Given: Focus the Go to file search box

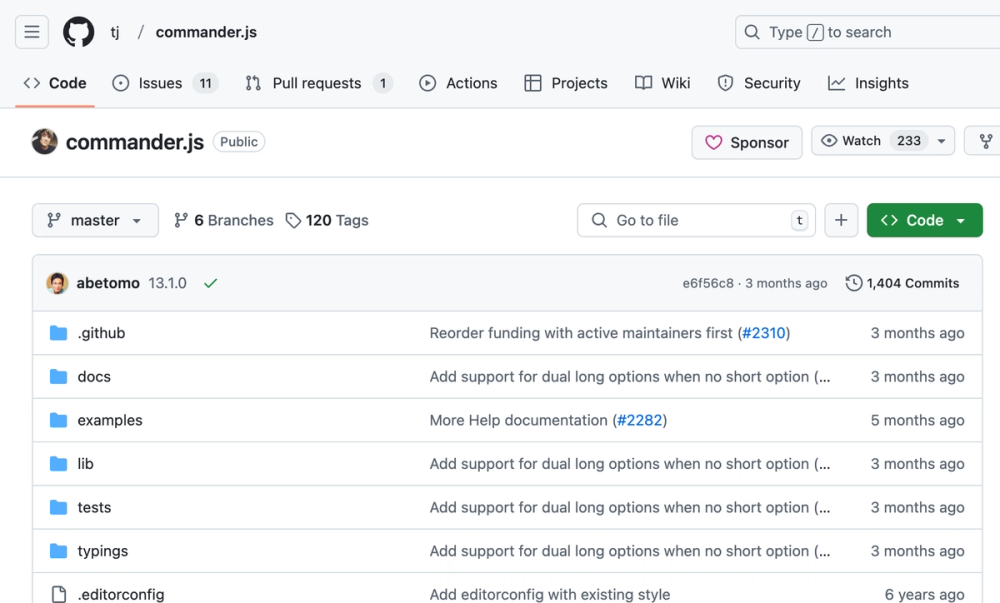Looking at the screenshot, I should pos(696,220).
